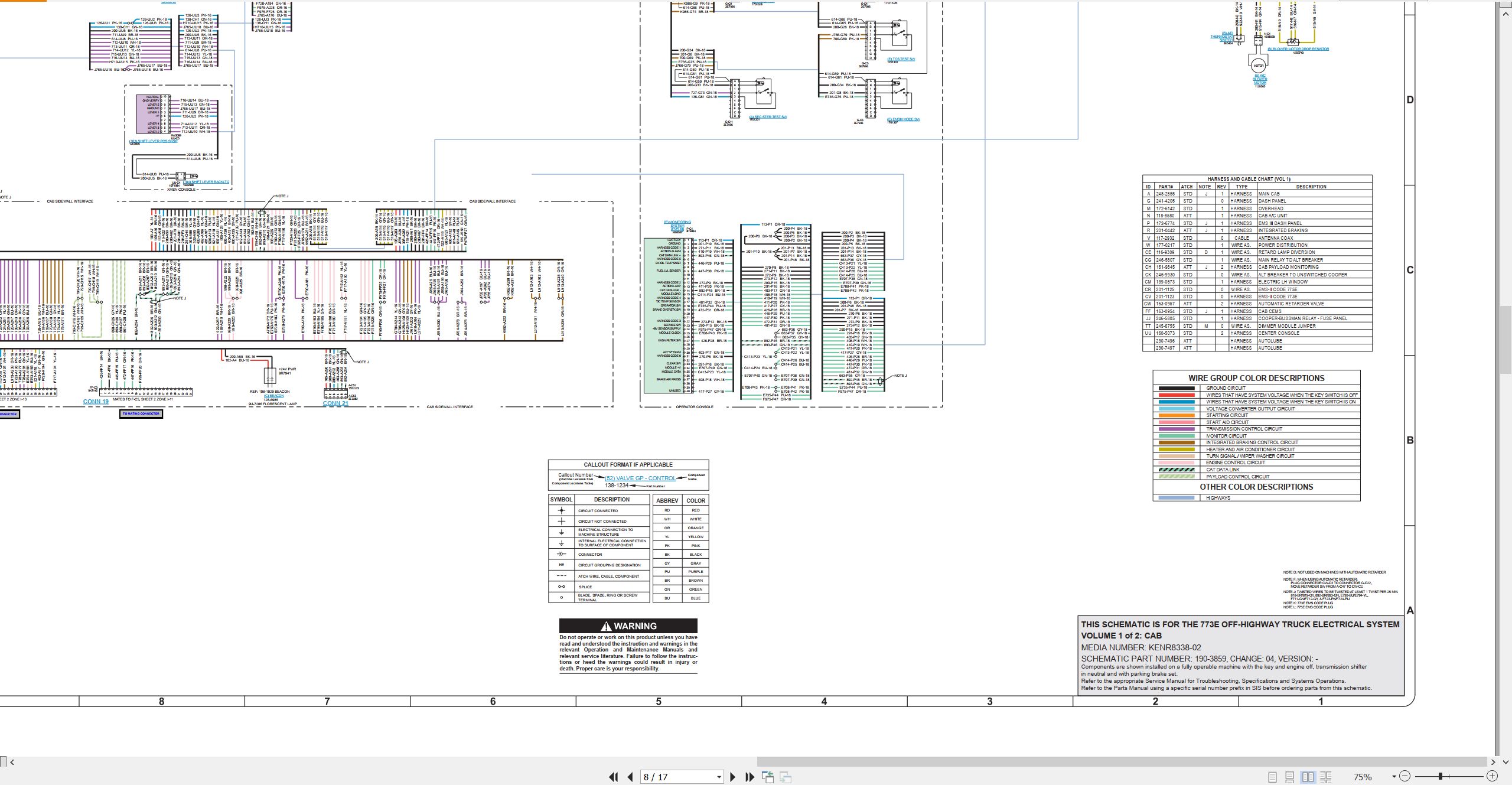Image resolution: width=1512 pixels, height=785 pixels.
Task: Click the horizontal scrollbar right arrow
Action: click(1493, 762)
